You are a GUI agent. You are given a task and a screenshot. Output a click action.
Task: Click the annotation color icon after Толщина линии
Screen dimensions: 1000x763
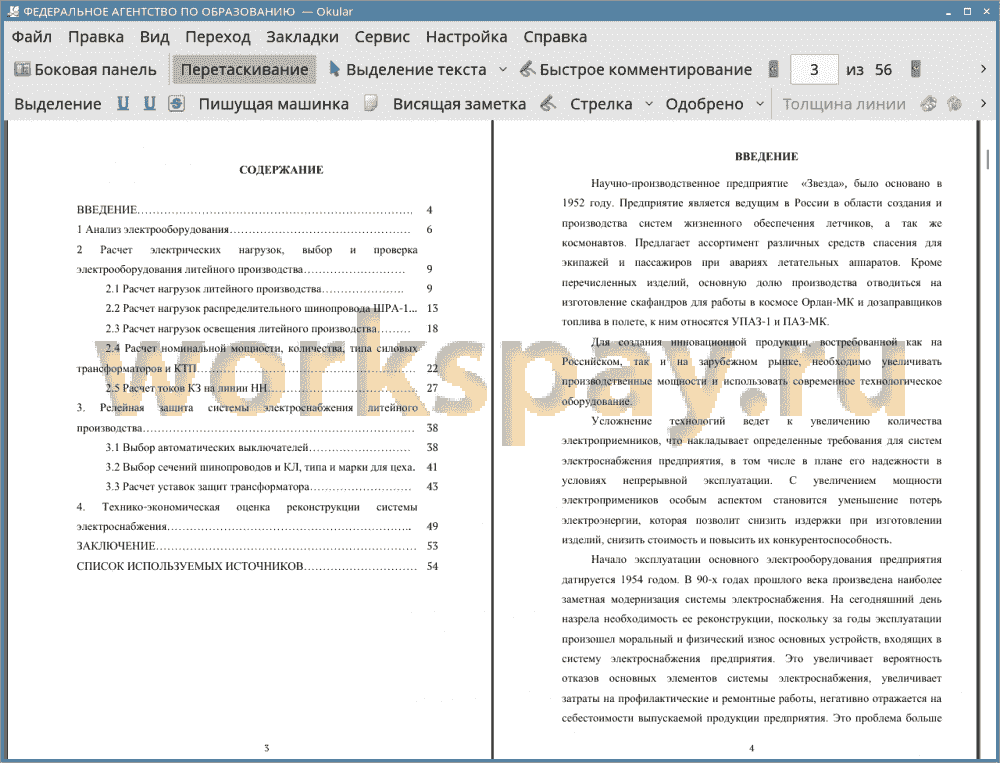point(929,104)
